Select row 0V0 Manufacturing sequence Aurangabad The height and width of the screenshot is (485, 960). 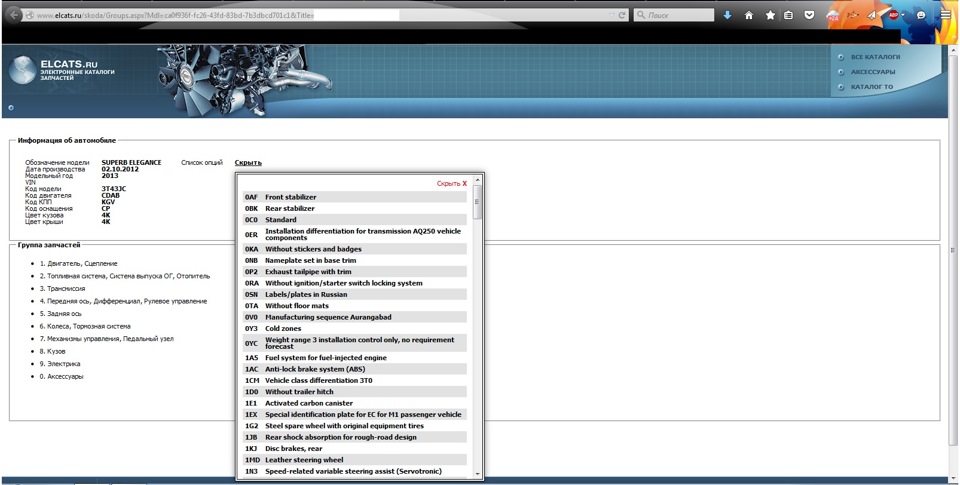[x=354, y=317]
